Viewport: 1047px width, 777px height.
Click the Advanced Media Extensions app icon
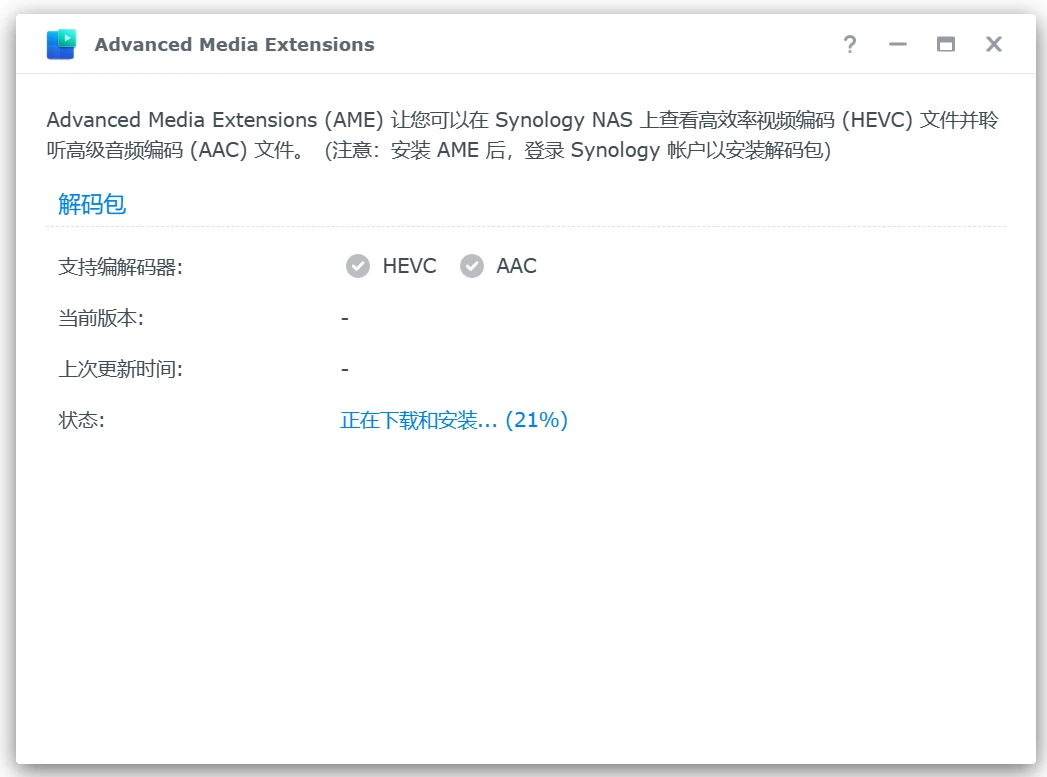click(61, 44)
